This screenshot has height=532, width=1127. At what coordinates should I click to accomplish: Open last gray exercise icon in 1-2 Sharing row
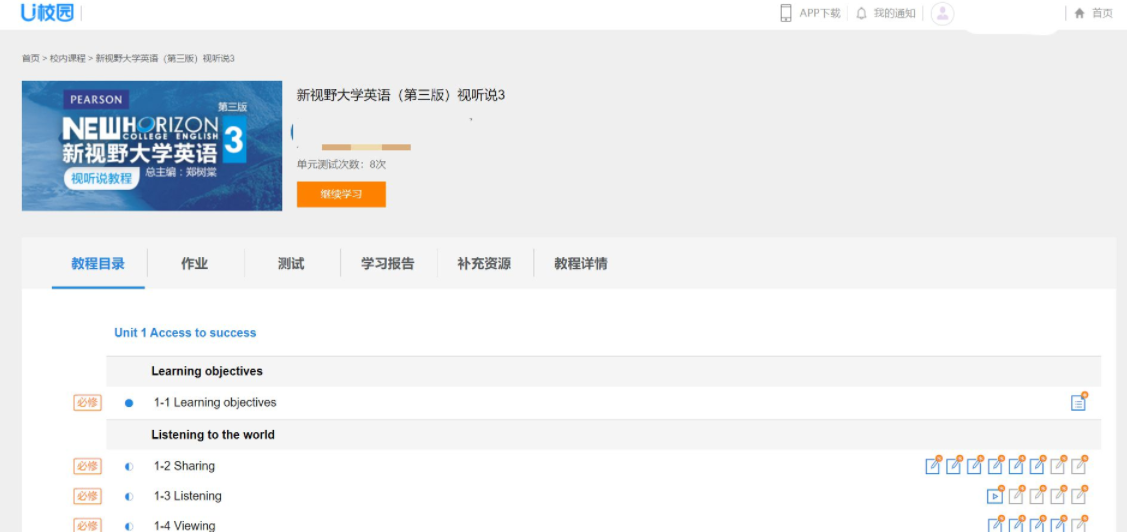1078,466
